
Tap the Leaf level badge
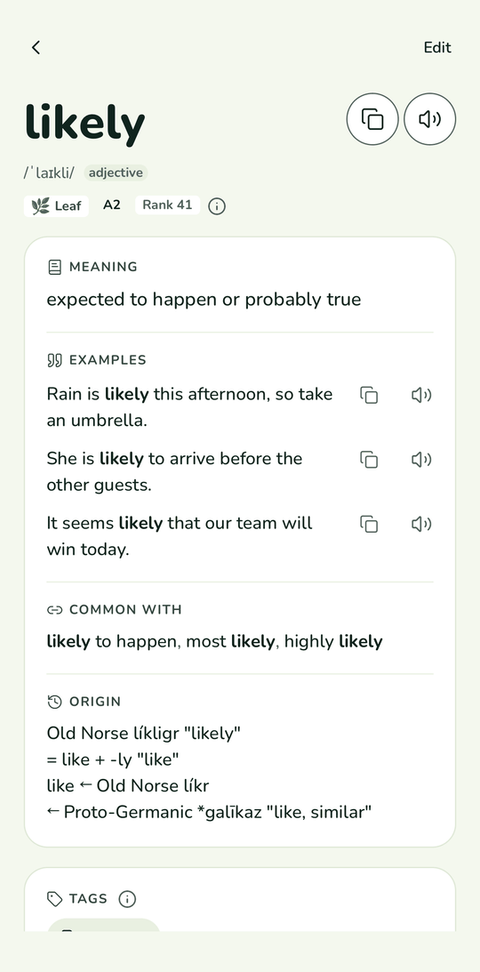coord(56,206)
